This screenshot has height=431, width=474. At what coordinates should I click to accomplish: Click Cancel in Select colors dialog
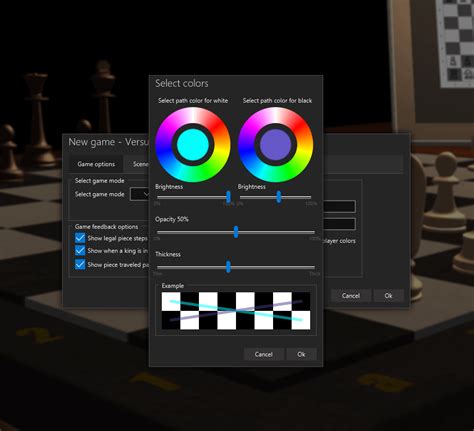tap(264, 354)
